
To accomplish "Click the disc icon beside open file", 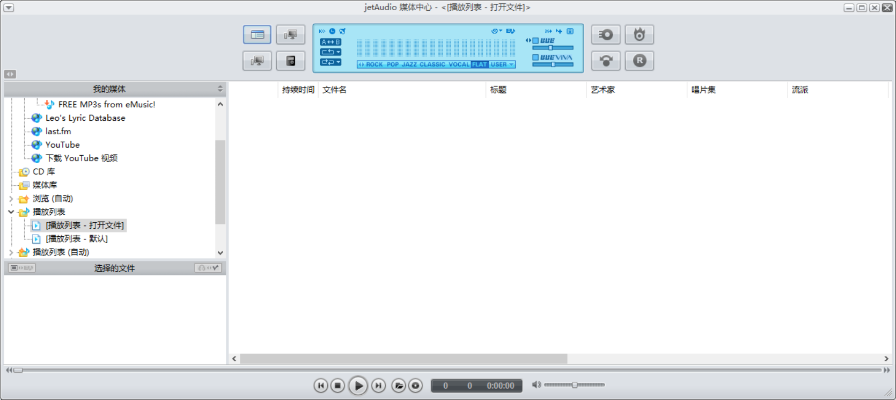I will (414, 385).
